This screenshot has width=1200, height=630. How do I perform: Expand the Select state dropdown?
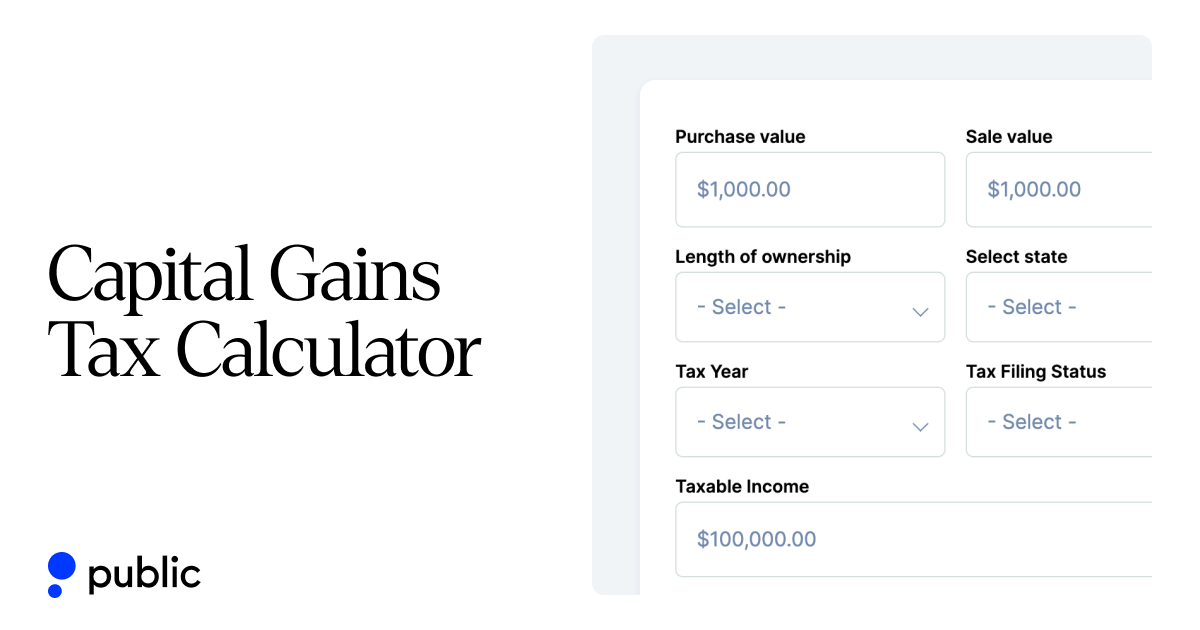(x=1058, y=307)
